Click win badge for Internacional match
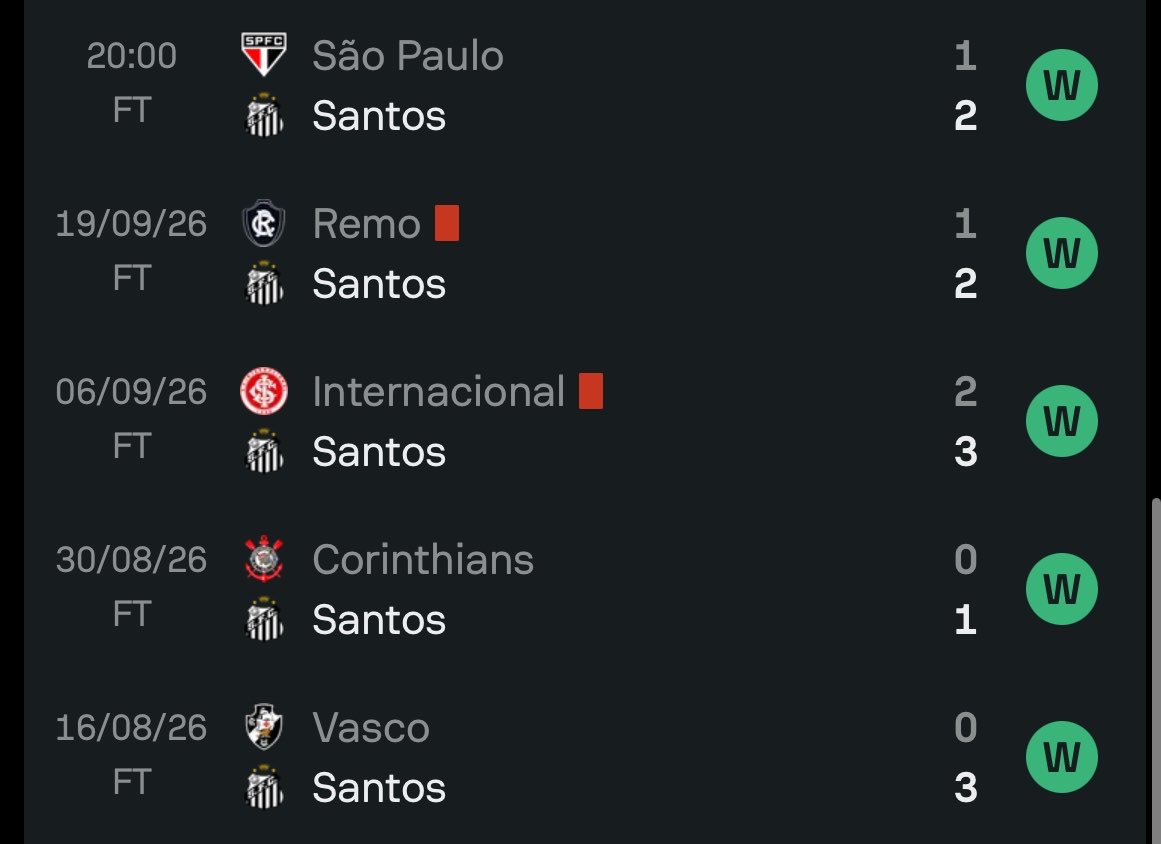 (x=1062, y=421)
